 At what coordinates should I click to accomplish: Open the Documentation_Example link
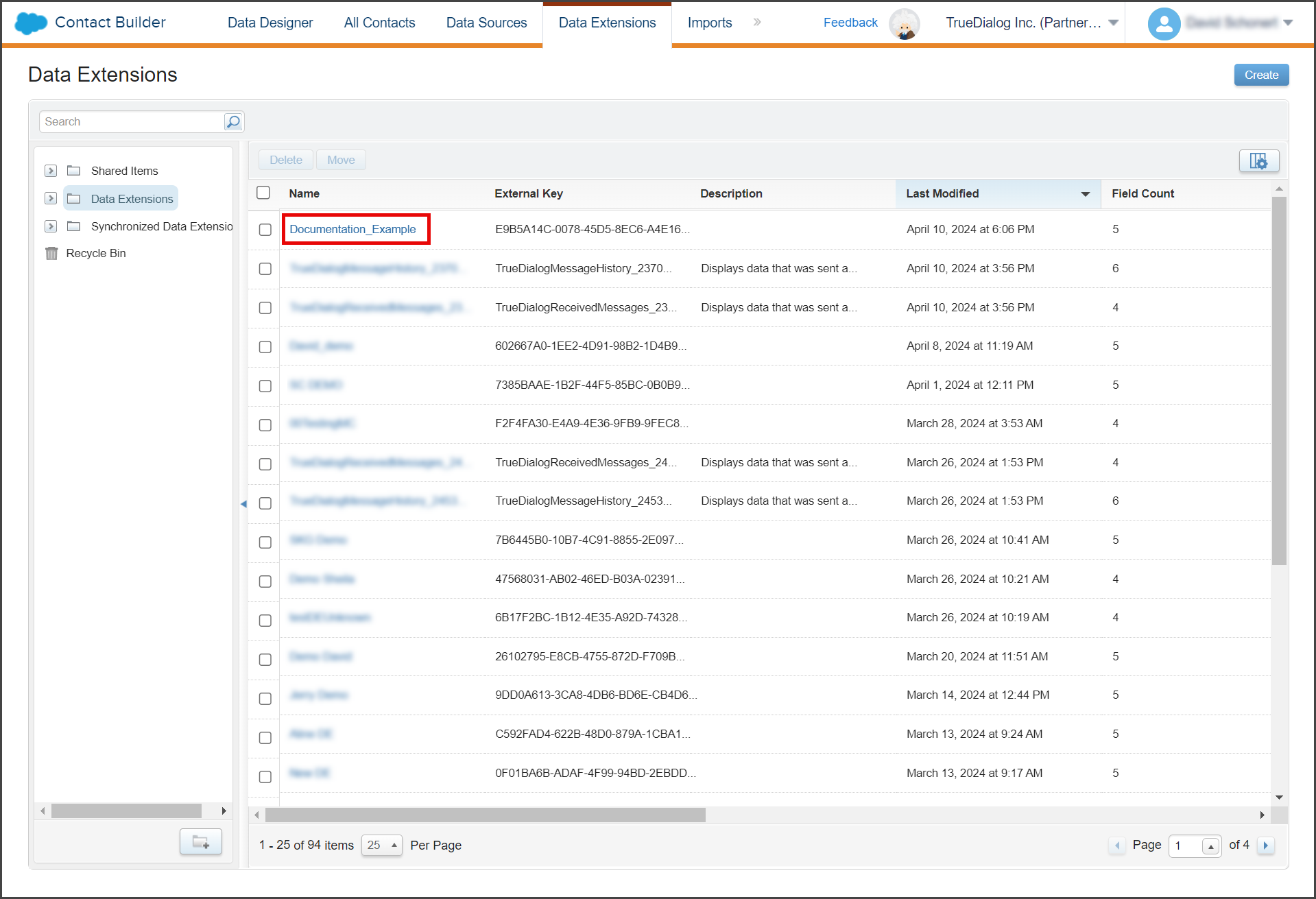(x=352, y=229)
